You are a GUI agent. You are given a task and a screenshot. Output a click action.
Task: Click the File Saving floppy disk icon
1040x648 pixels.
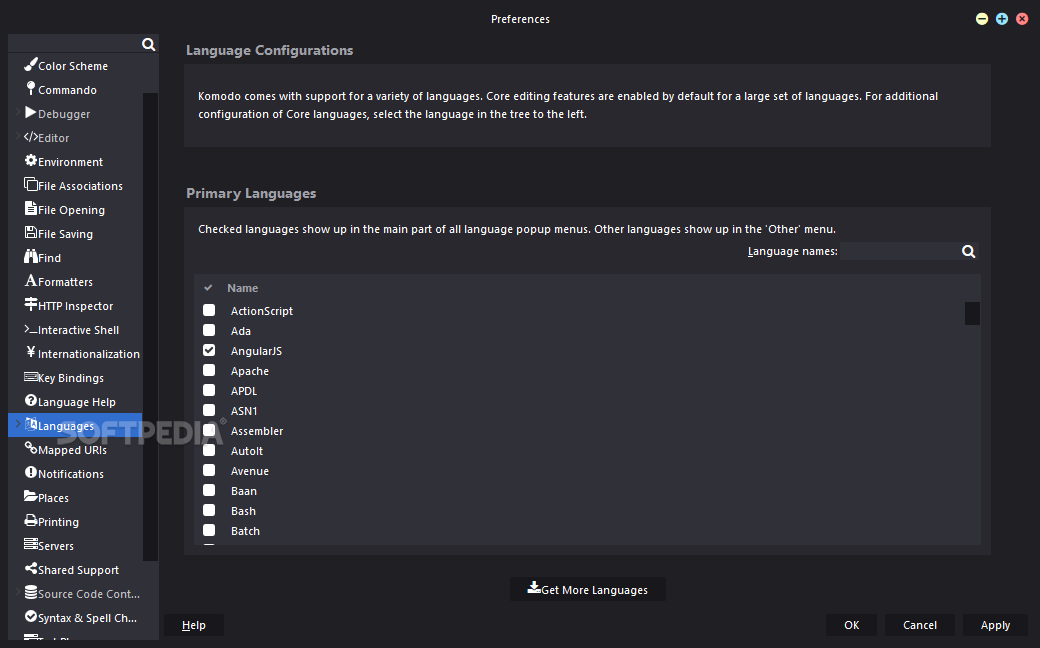tap(31, 232)
